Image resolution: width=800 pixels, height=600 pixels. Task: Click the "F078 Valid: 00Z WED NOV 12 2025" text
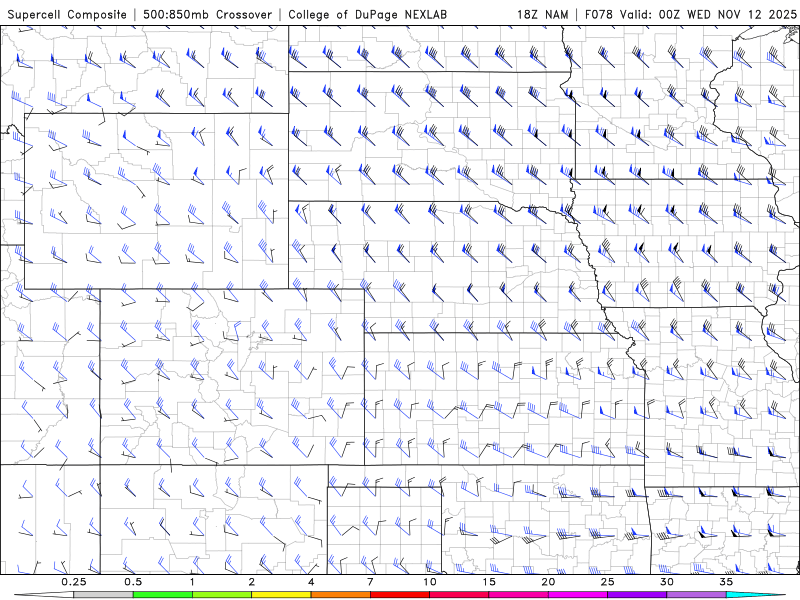[690, 14]
